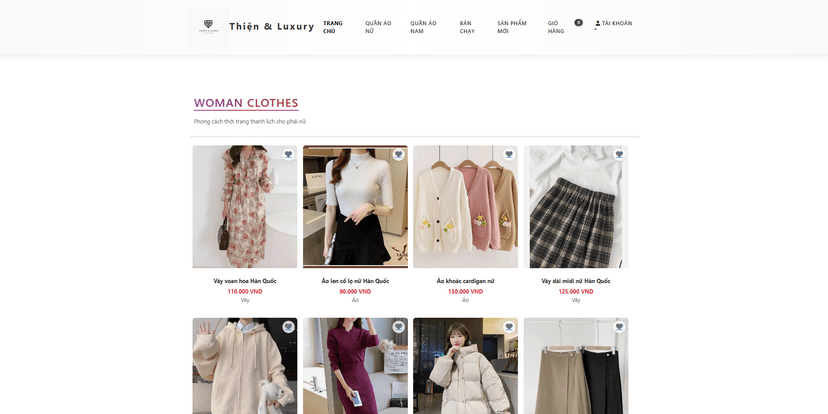
Task: Click Áo label under cardigan price
Action: (x=465, y=300)
